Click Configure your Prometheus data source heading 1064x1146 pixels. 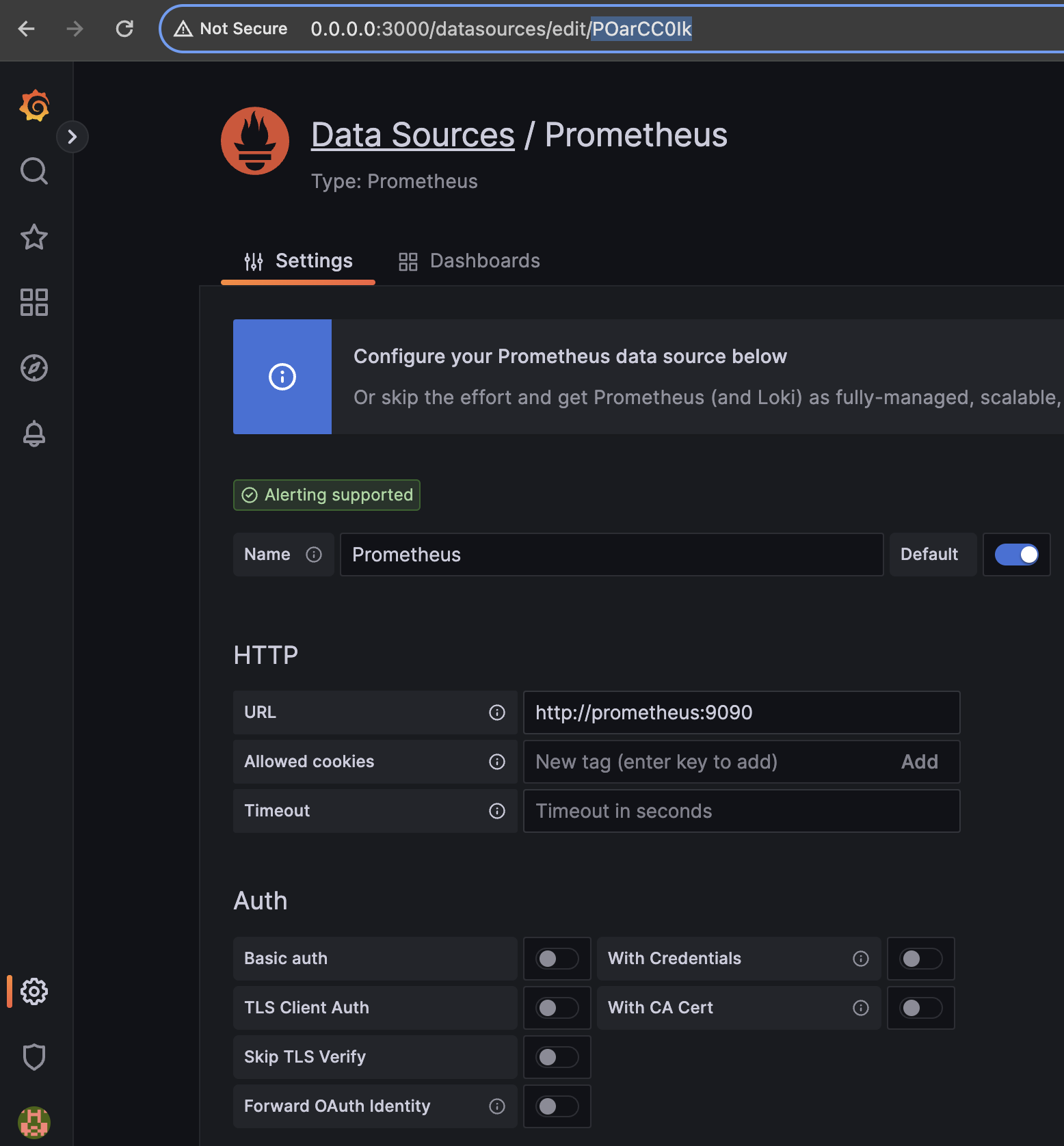click(570, 356)
